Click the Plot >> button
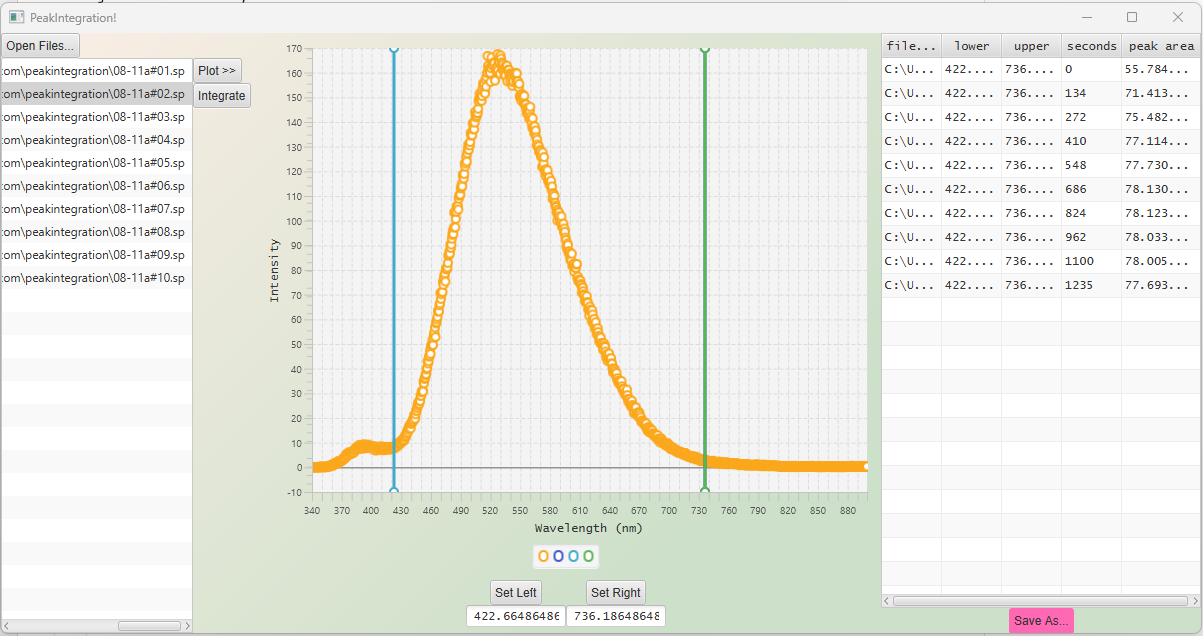The image size is (1203, 636). pyautogui.click(x=217, y=71)
